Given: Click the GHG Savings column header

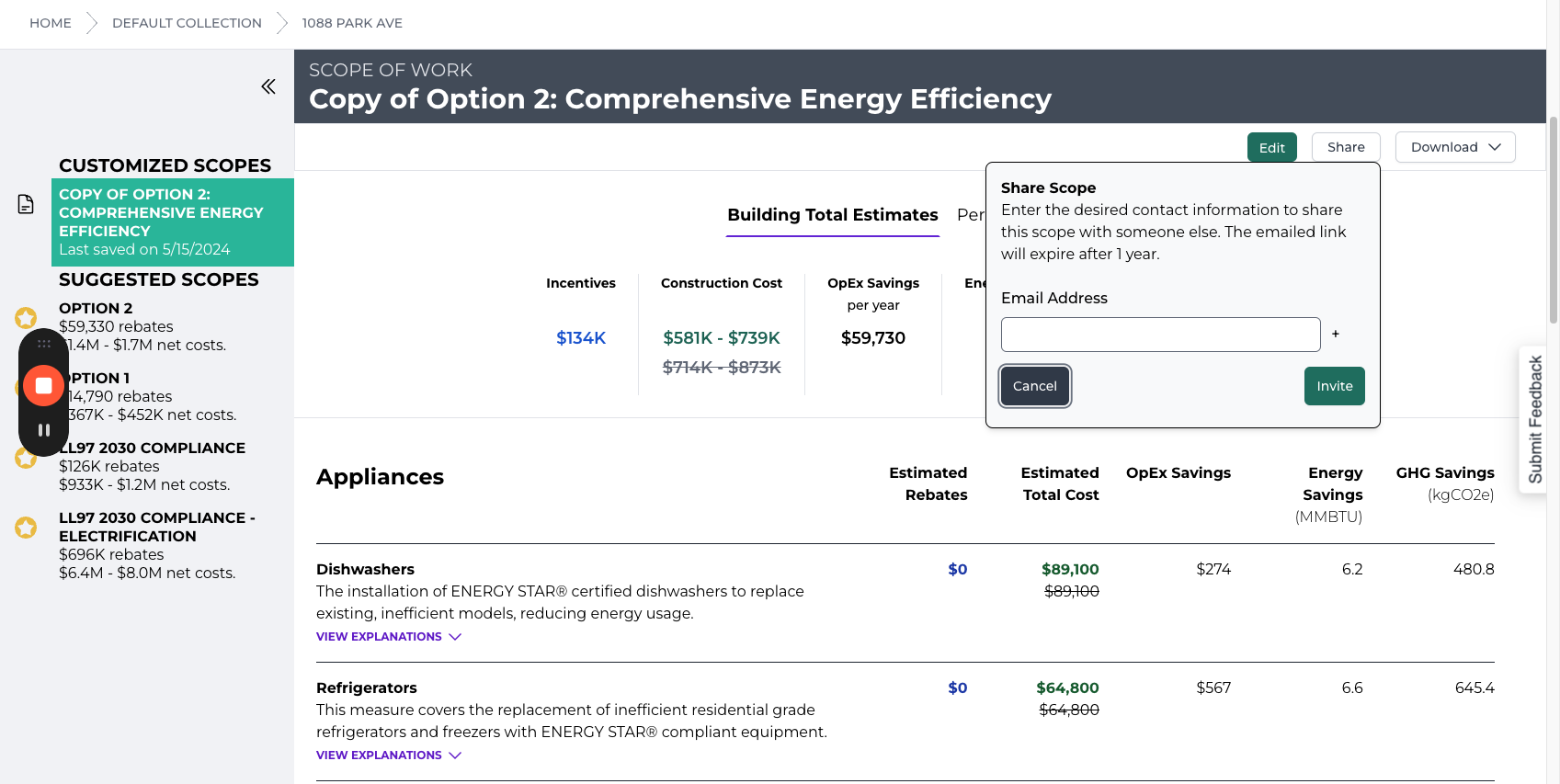Looking at the screenshot, I should tap(1445, 483).
